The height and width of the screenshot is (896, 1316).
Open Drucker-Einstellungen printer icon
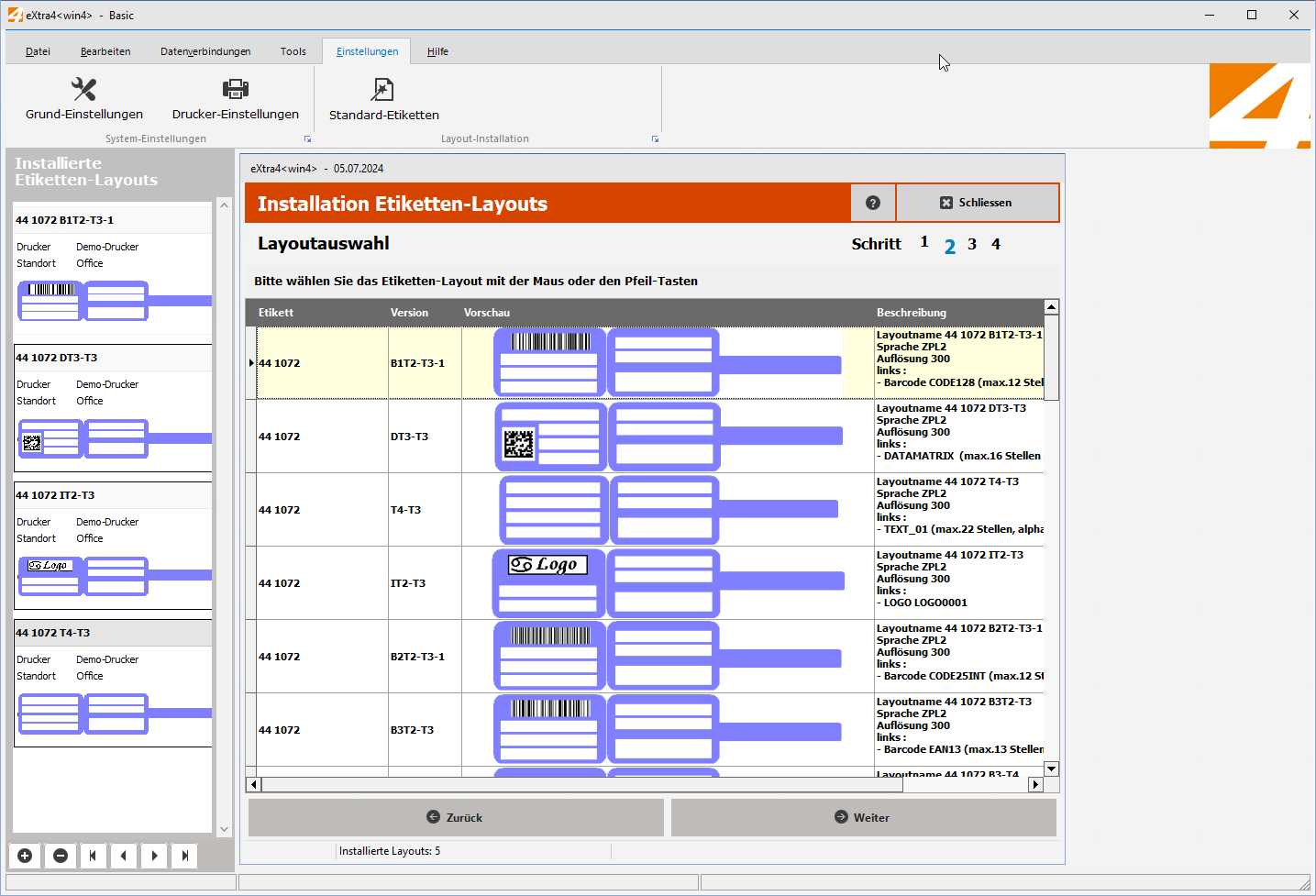[x=236, y=89]
